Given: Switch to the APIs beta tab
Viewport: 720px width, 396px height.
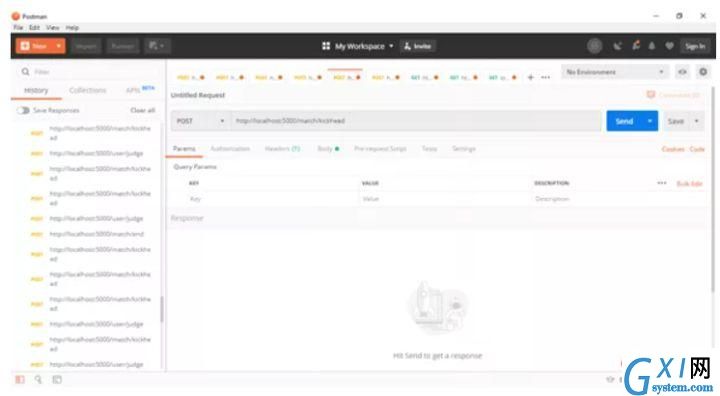Looking at the screenshot, I should (x=140, y=90).
